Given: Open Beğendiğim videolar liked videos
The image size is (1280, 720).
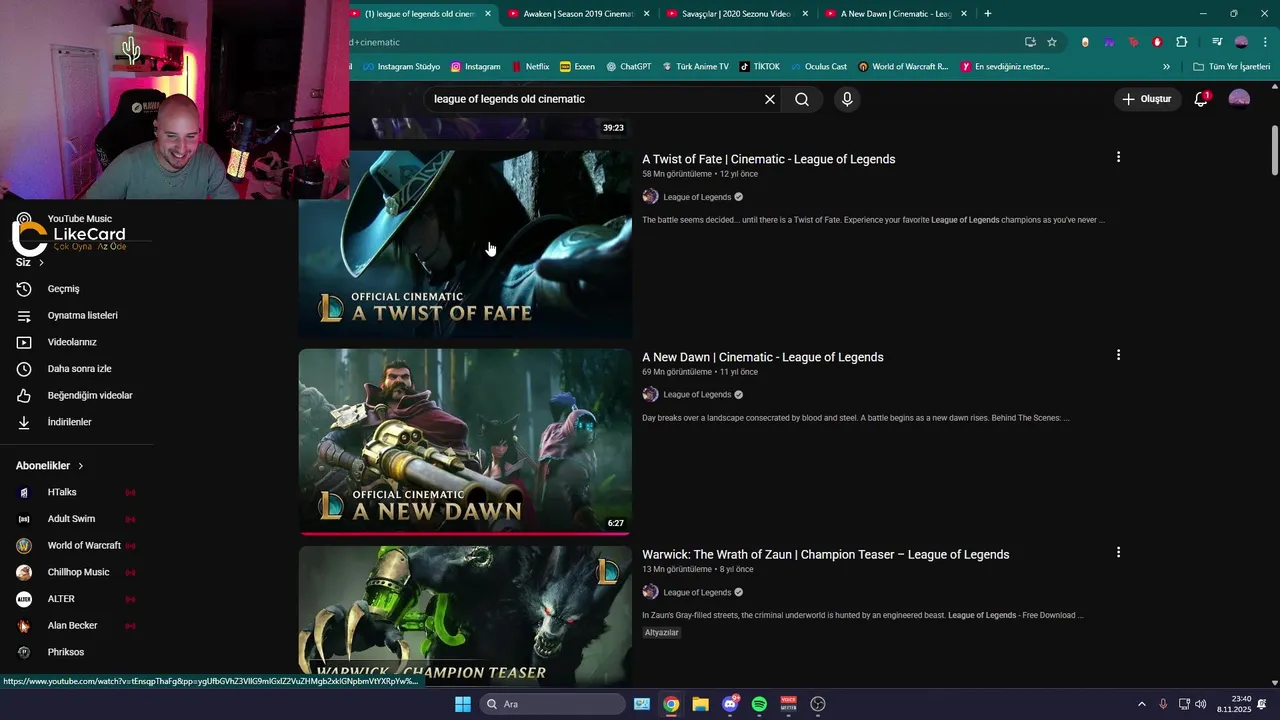Looking at the screenshot, I should (89, 396).
